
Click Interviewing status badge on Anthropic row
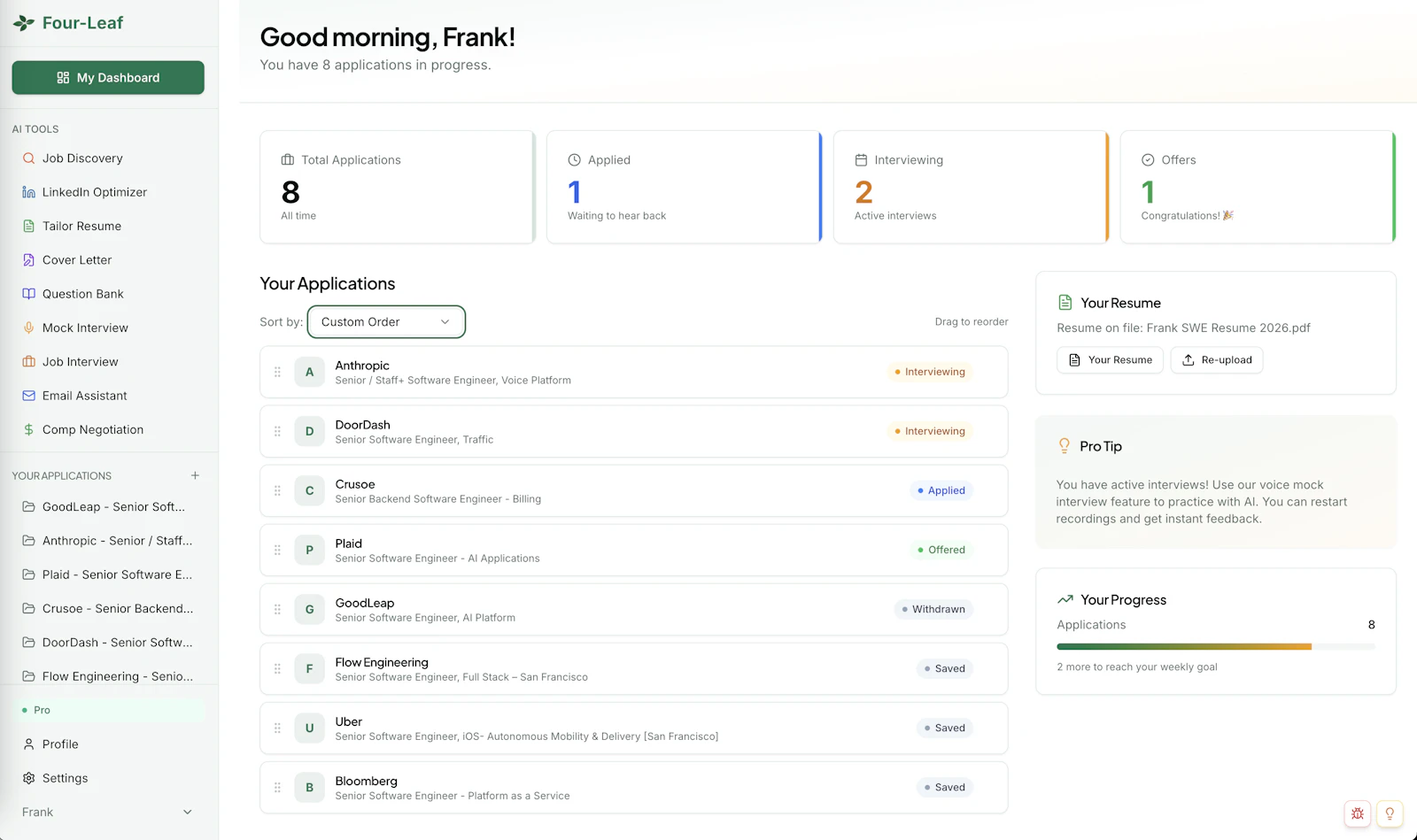point(930,372)
